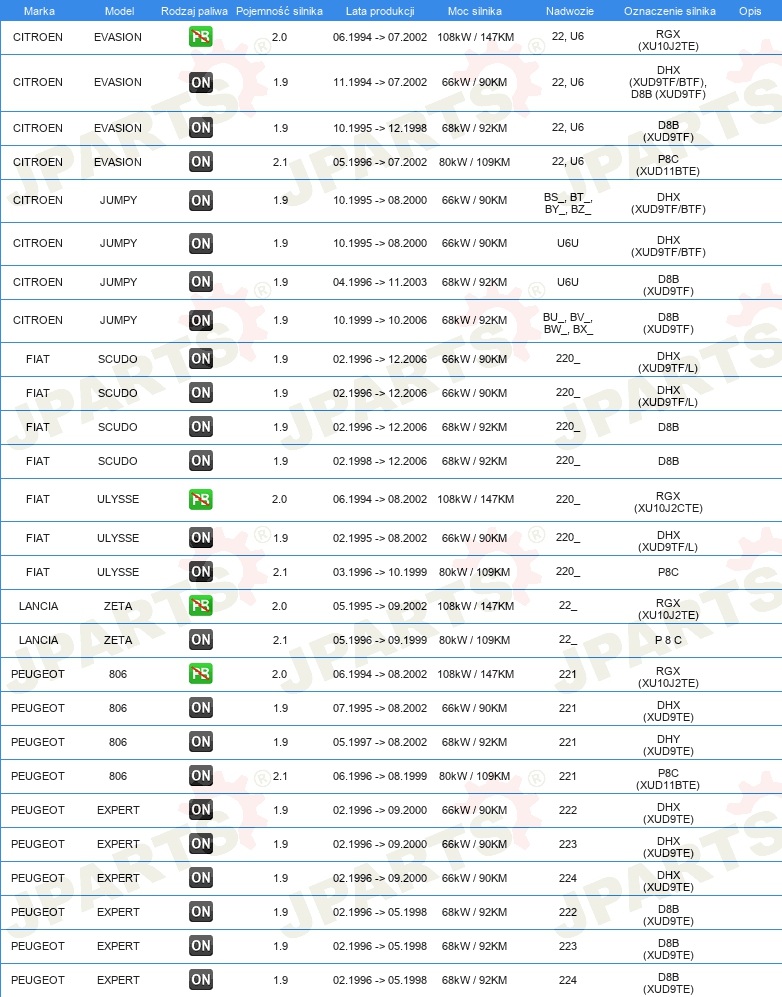
Task: Click the 806 cell in DHY engine row
Action: click(x=118, y=742)
